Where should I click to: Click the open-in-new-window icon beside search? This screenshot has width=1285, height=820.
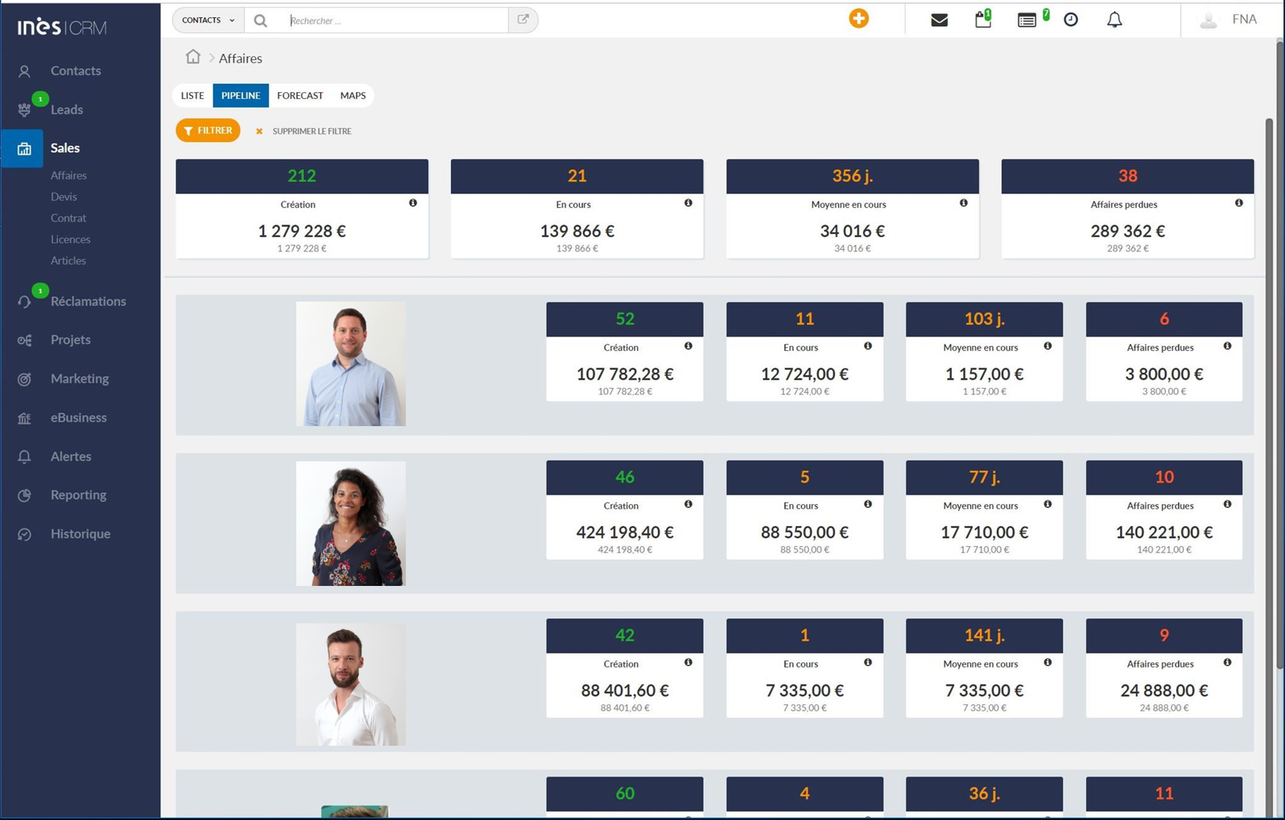pyautogui.click(x=523, y=20)
